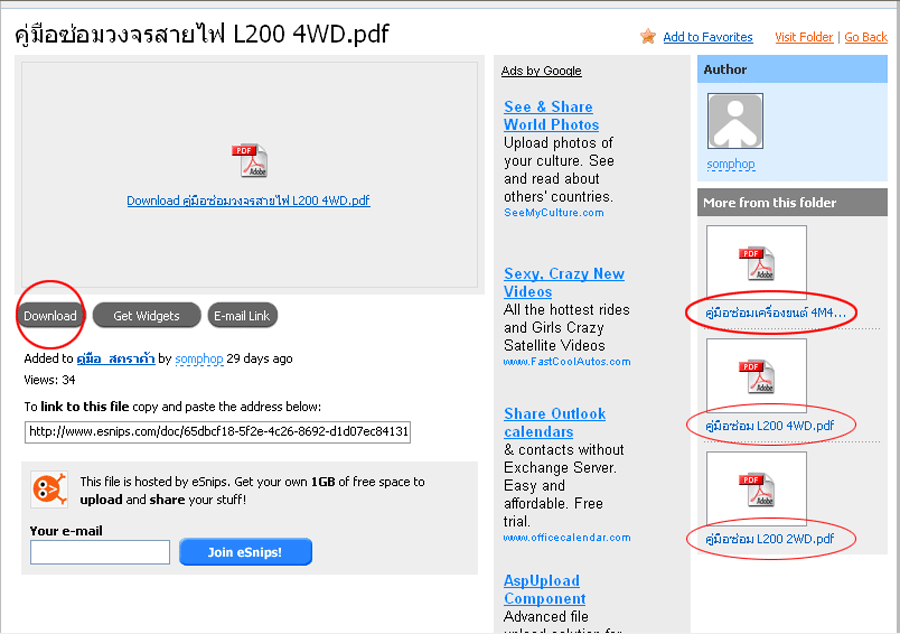Open the Share Outlook calendars ad link

click(x=554, y=423)
